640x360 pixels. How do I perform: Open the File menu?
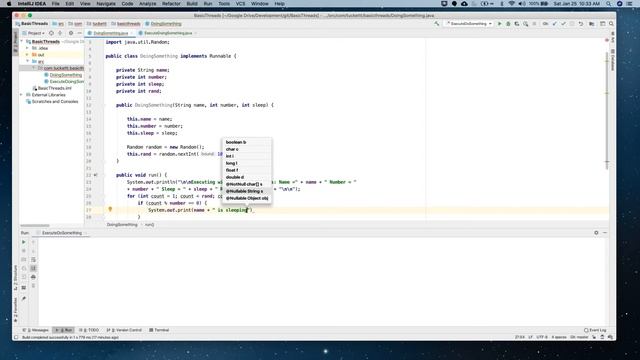[56, 4]
